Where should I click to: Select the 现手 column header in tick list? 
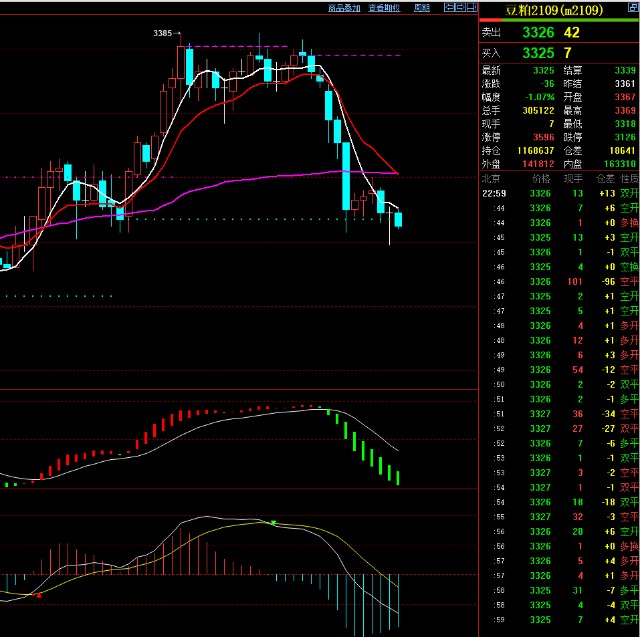[x=574, y=177]
